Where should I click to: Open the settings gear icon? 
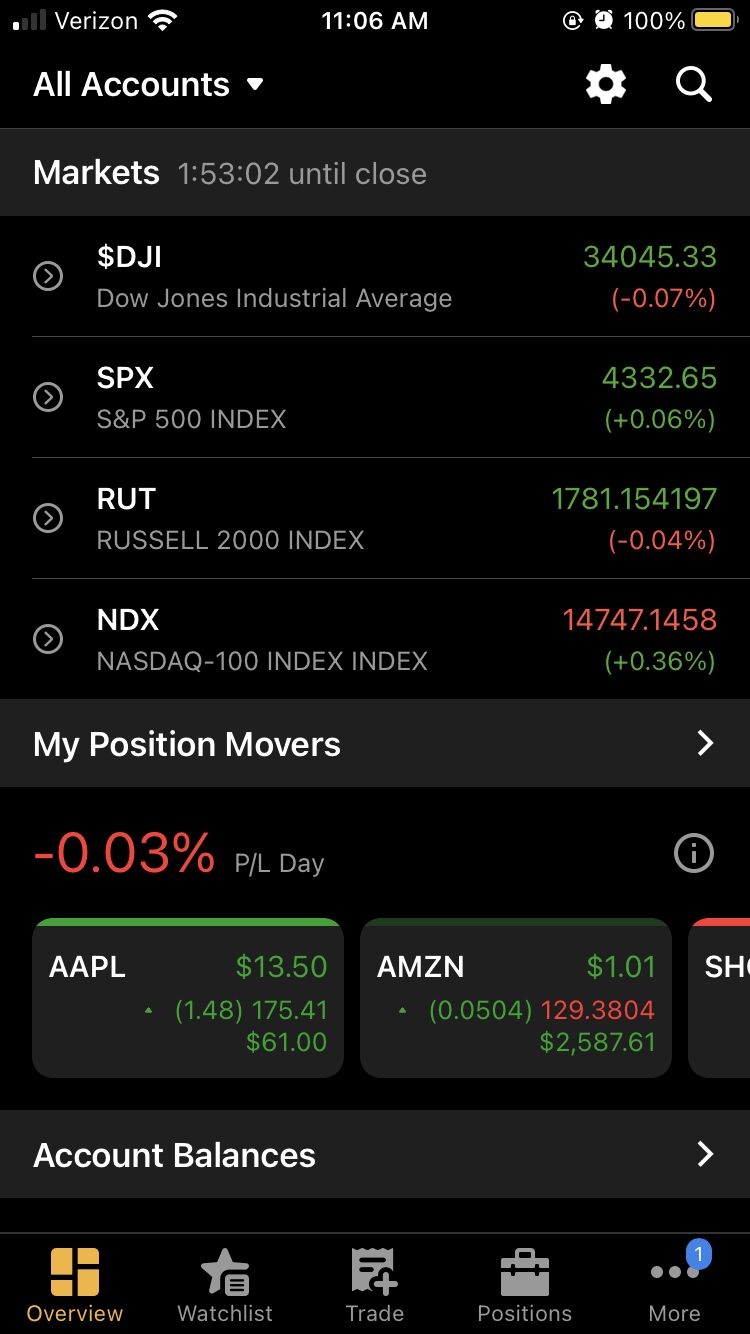[x=606, y=85]
